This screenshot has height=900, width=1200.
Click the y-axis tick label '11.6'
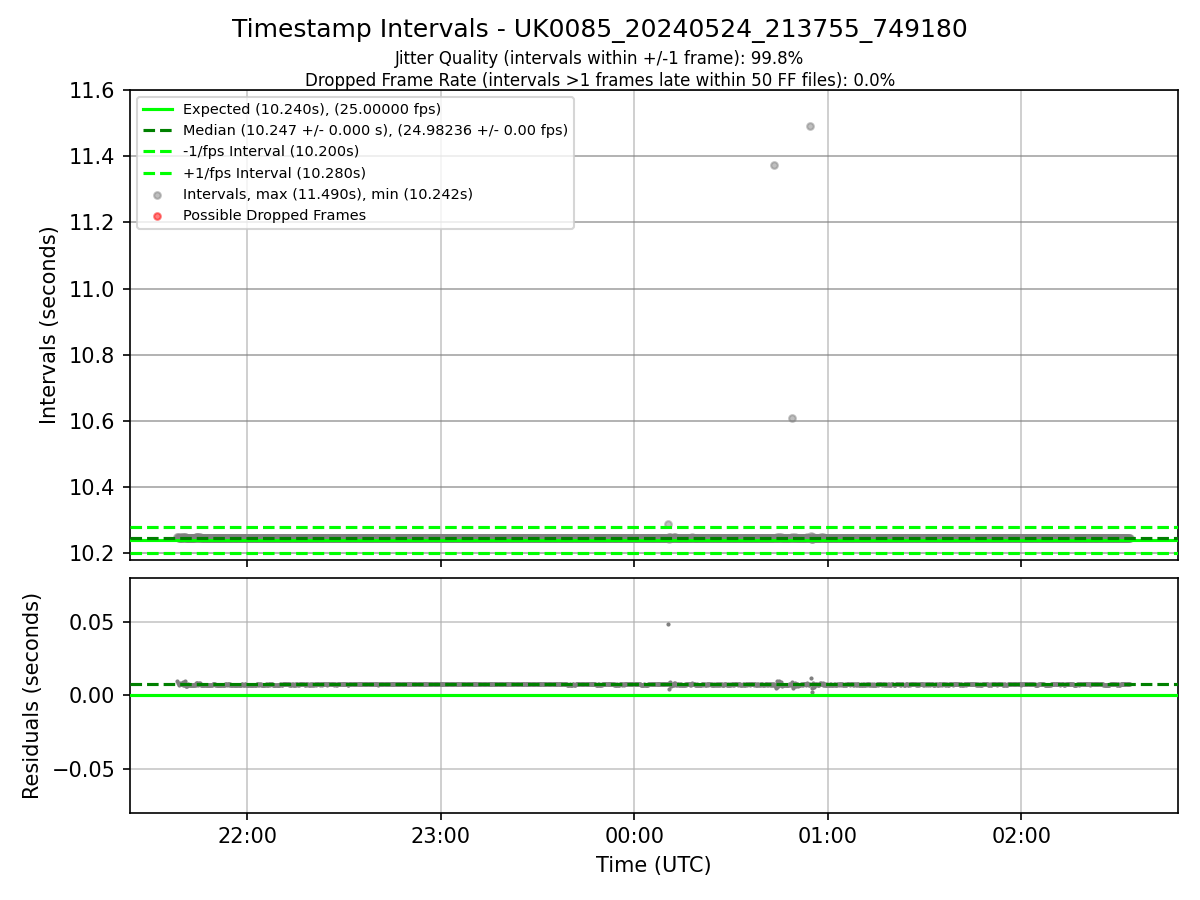tap(92, 91)
